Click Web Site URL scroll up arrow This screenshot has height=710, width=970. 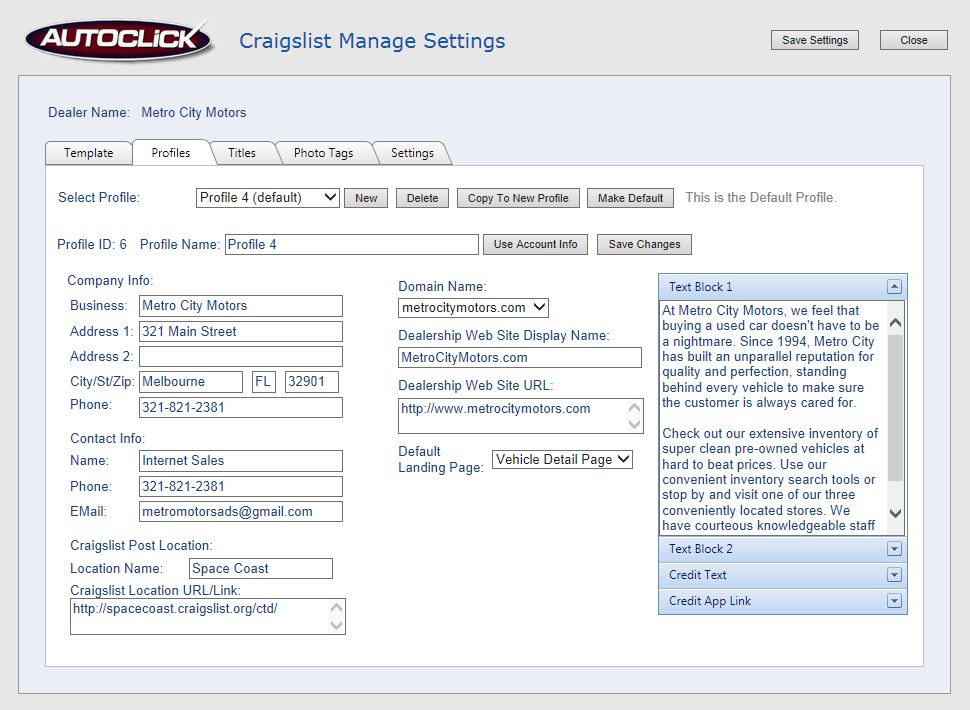(634, 408)
